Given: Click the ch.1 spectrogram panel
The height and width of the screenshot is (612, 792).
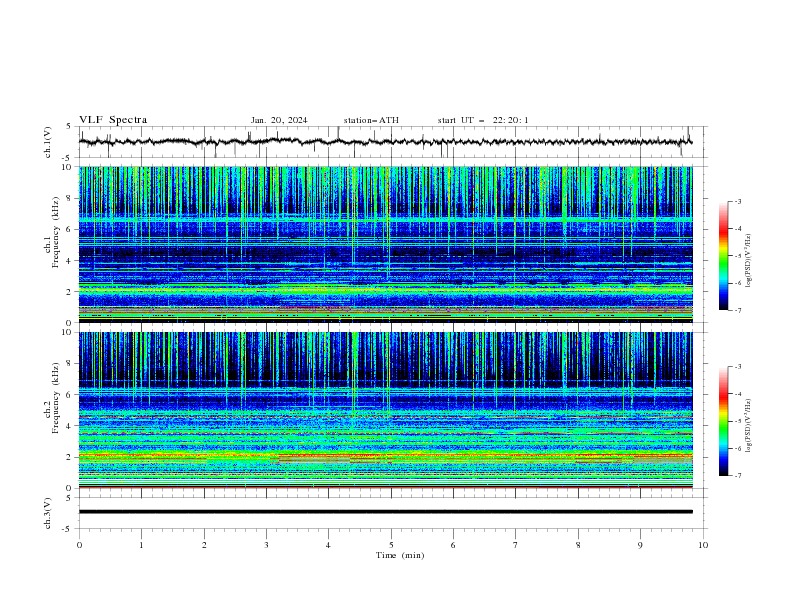Looking at the screenshot, I should (385, 244).
